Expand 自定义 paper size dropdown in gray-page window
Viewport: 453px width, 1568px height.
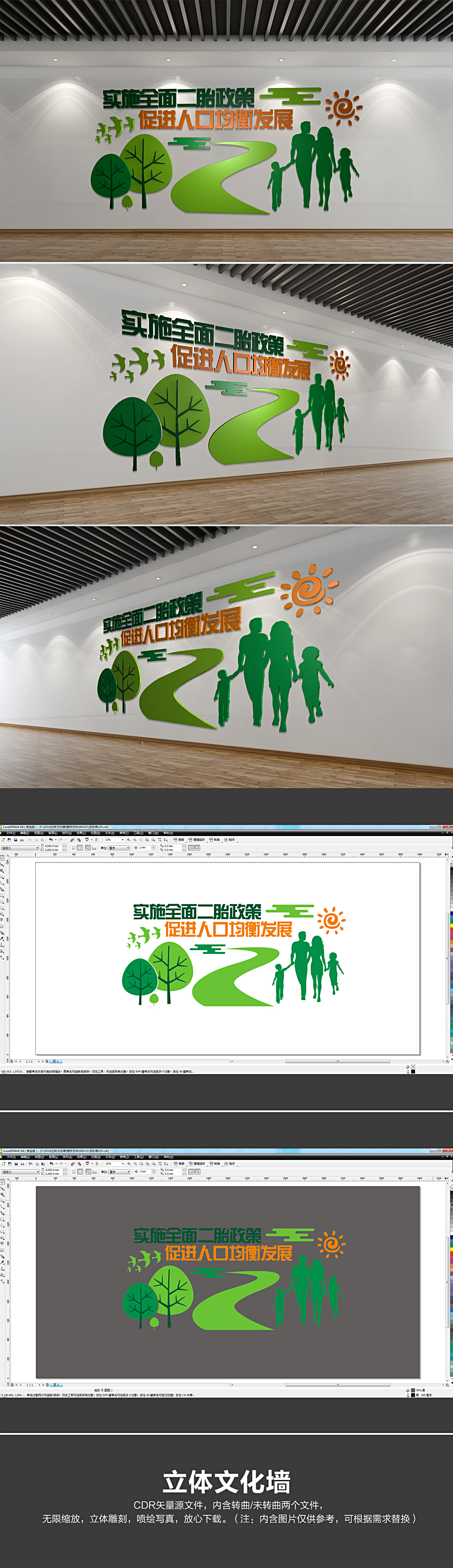(37, 1171)
